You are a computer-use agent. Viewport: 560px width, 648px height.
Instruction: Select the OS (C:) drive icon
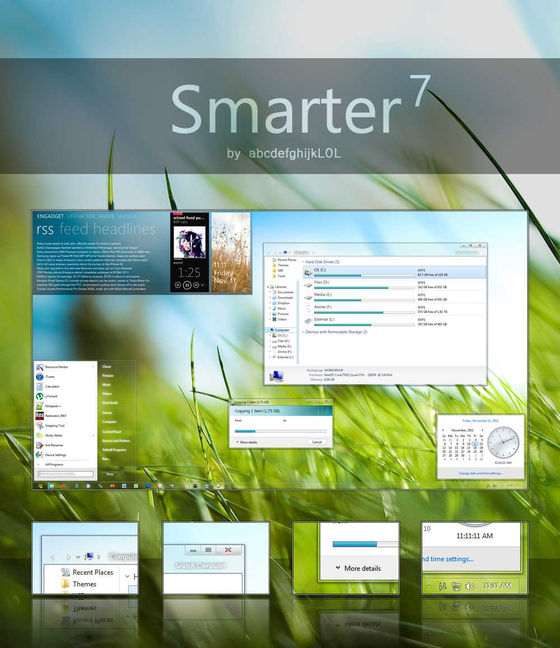pos(308,272)
